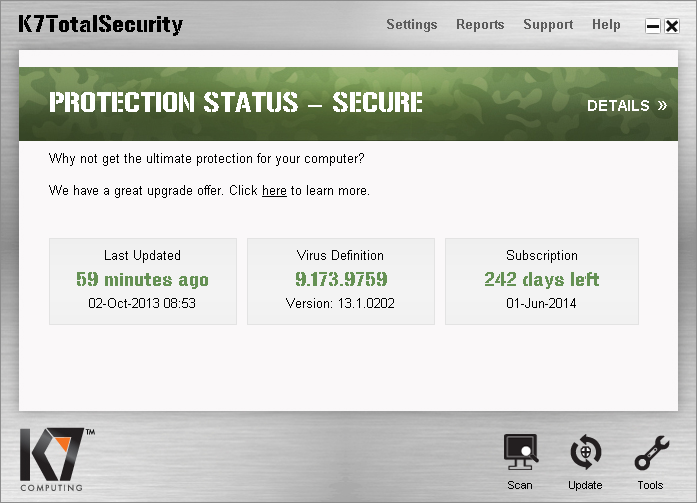Open the Tools wrench icon
The image size is (697, 503).
pos(650,455)
